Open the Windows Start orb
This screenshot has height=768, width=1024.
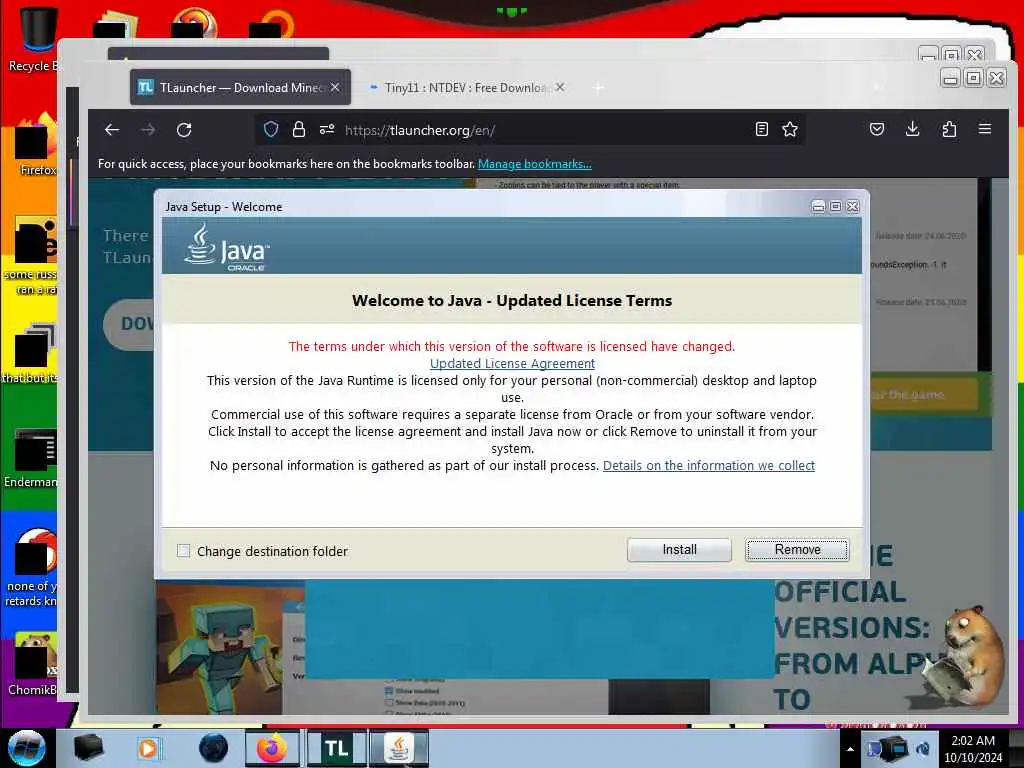[27, 748]
